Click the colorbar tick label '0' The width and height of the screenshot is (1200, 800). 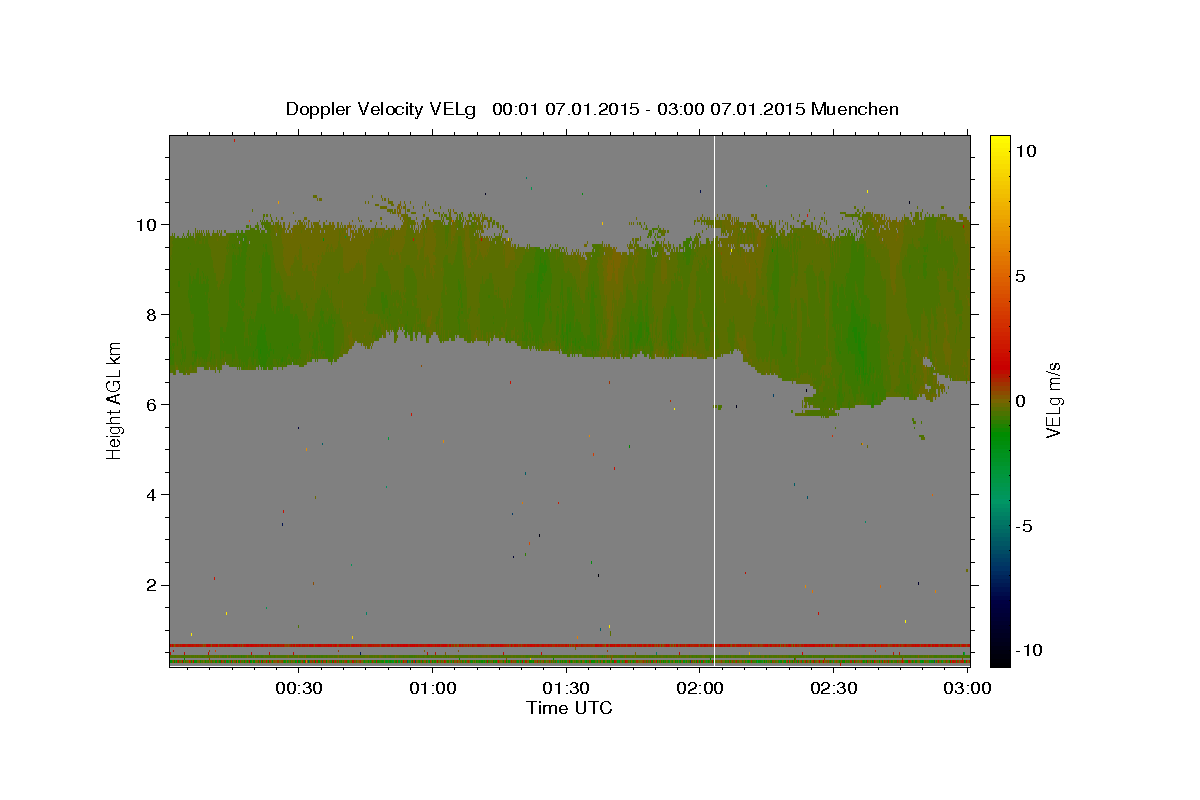pos(1020,401)
